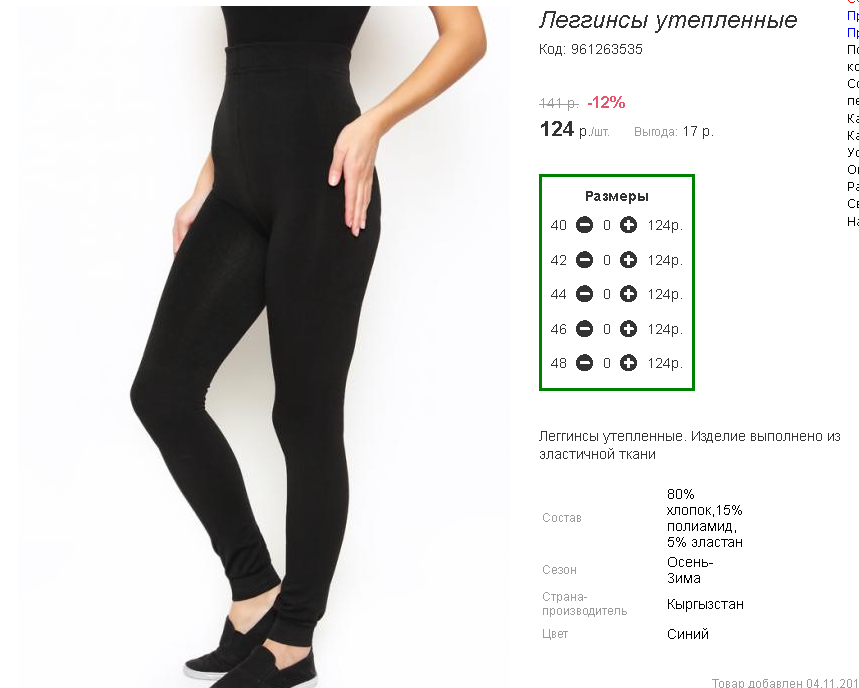
Task: Click minus icon for size 42
Action: pos(585,260)
